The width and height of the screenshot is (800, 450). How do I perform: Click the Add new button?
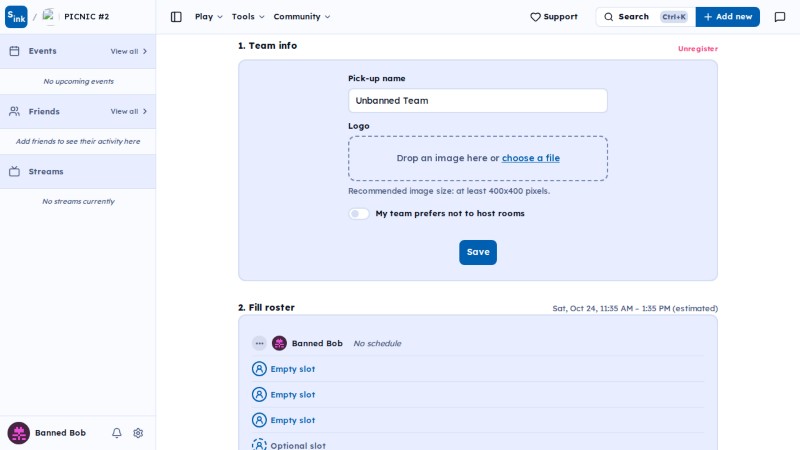pos(728,17)
